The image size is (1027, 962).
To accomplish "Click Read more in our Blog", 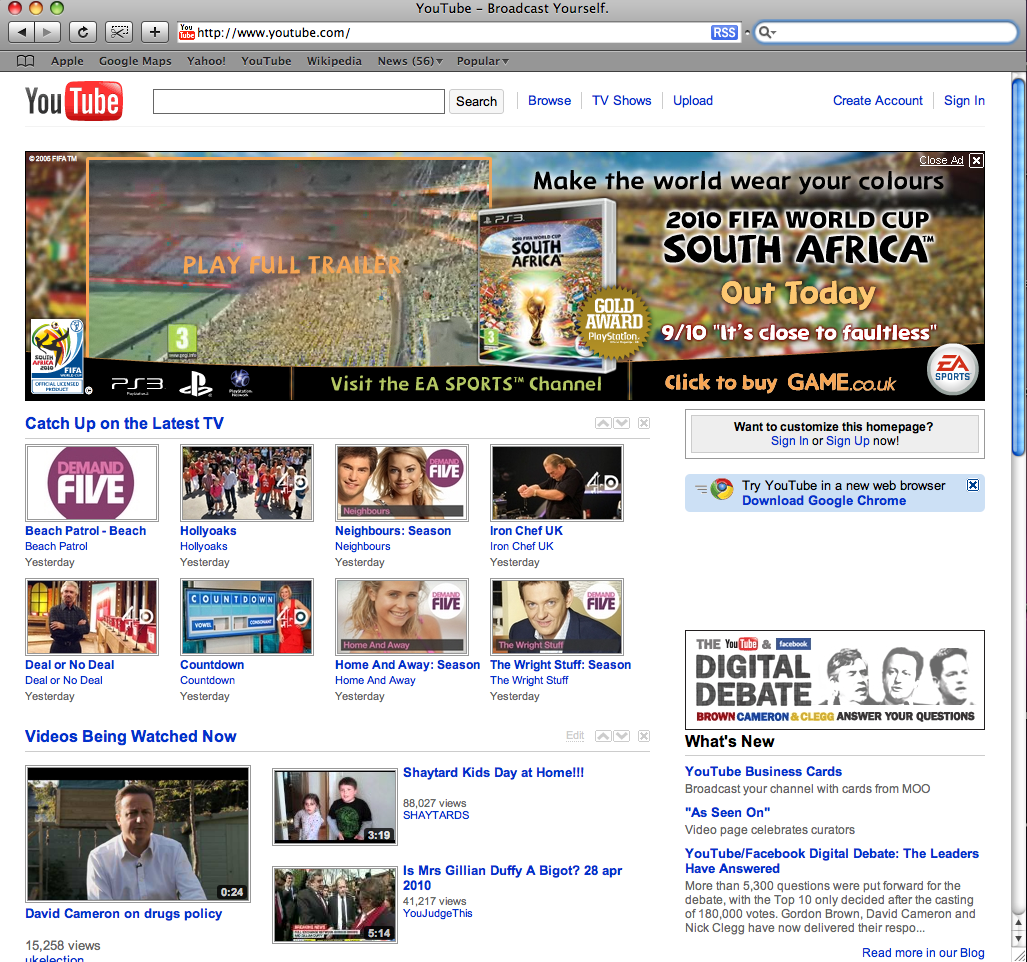I will (x=923, y=953).
